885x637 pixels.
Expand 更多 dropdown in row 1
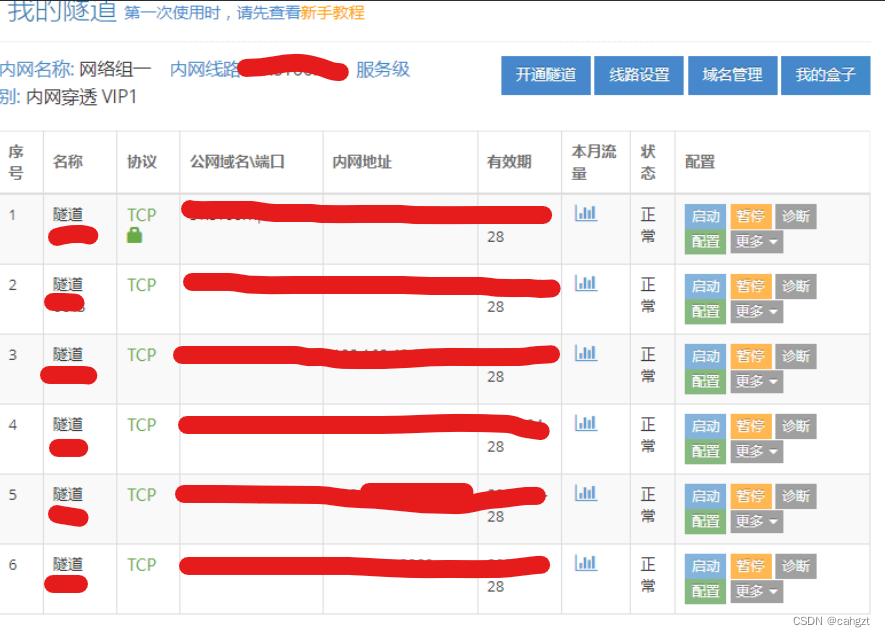point(756,241)
